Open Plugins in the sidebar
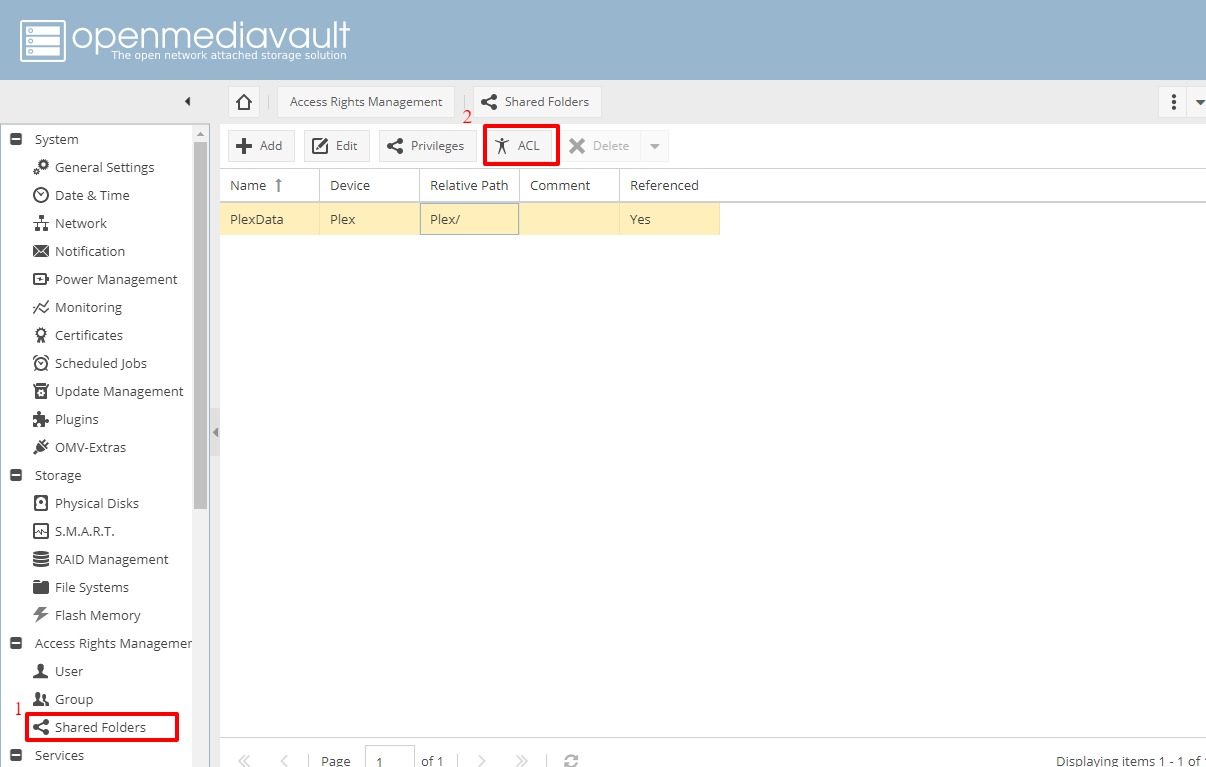The height and width of the screenshot is (767, 1206). point(76,419)
